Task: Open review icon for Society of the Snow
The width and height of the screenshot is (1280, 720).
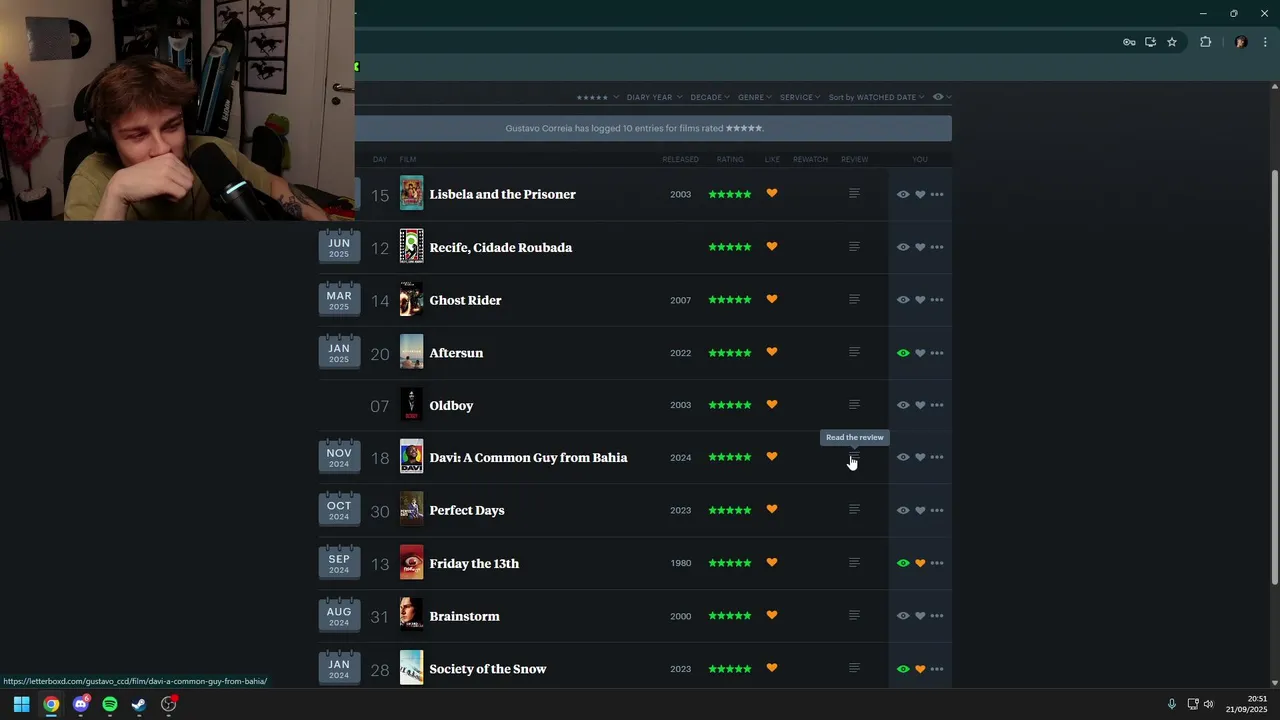Action: click(854, 668)
